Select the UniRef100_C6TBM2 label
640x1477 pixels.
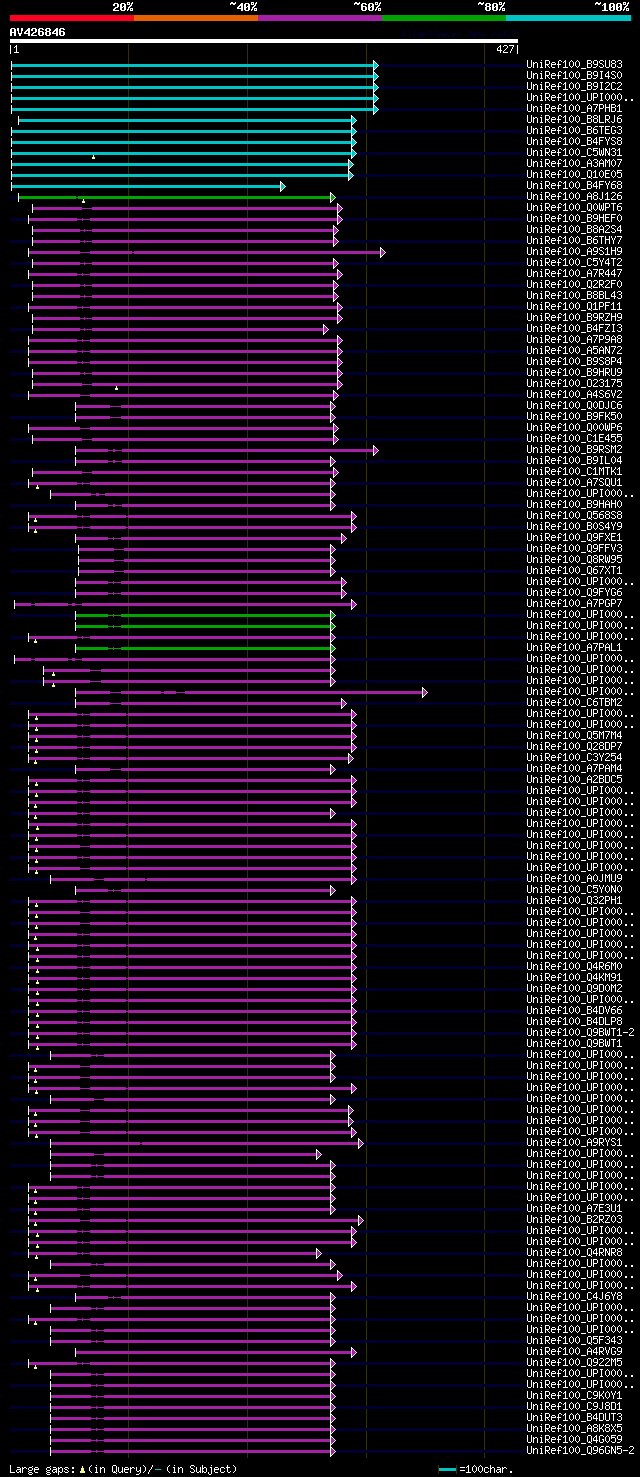coord(574,703)
